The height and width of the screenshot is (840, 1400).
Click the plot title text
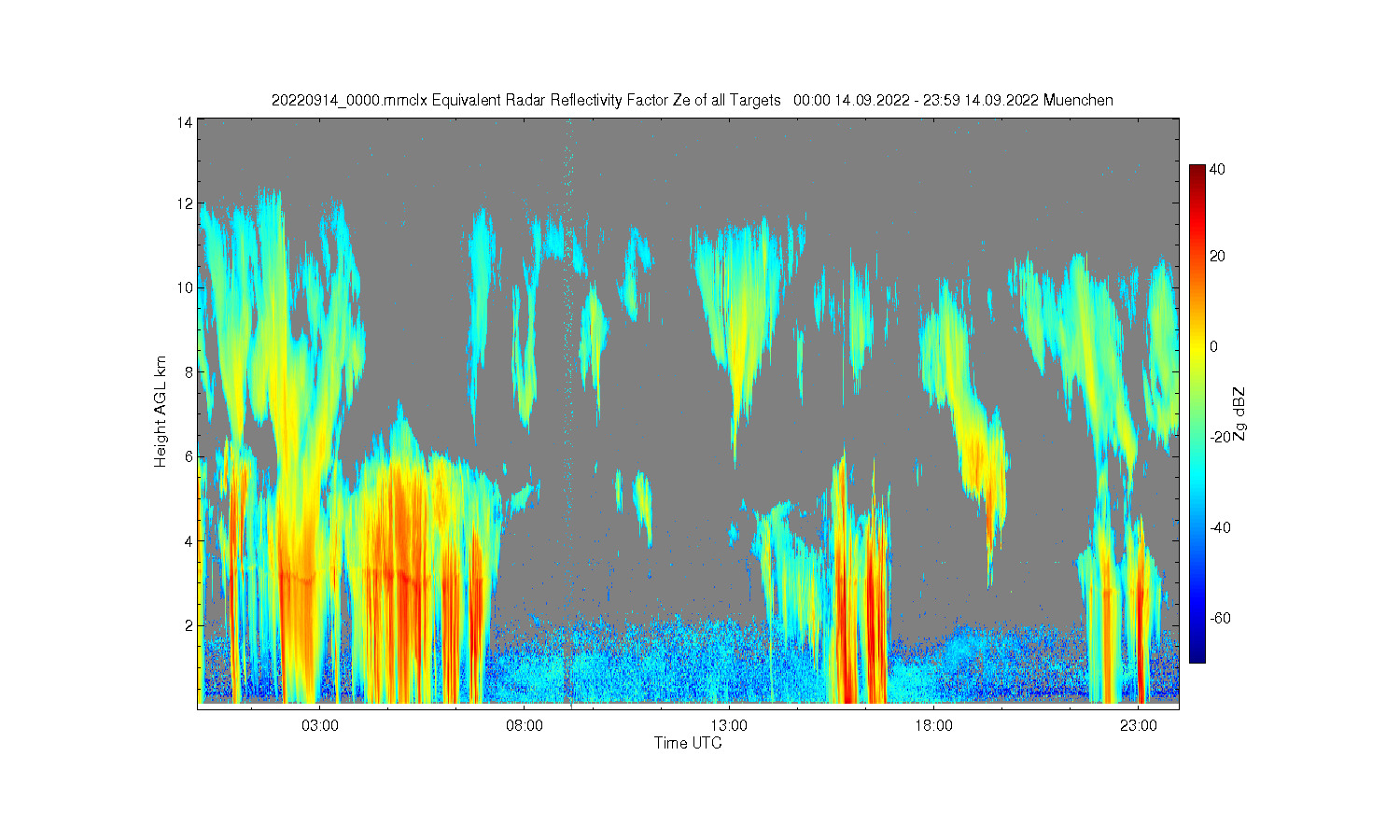tap(692, 100)
